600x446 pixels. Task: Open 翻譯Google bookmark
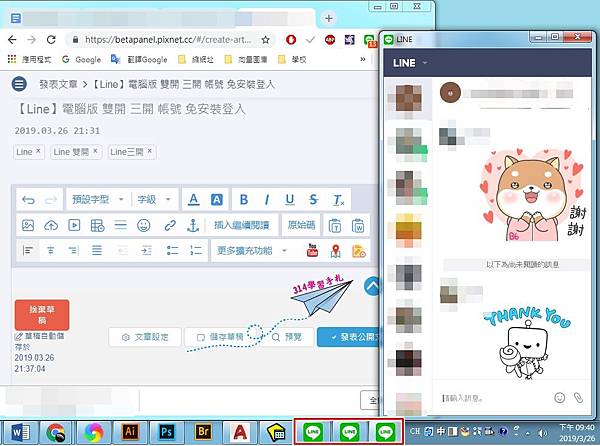(139, 59)
